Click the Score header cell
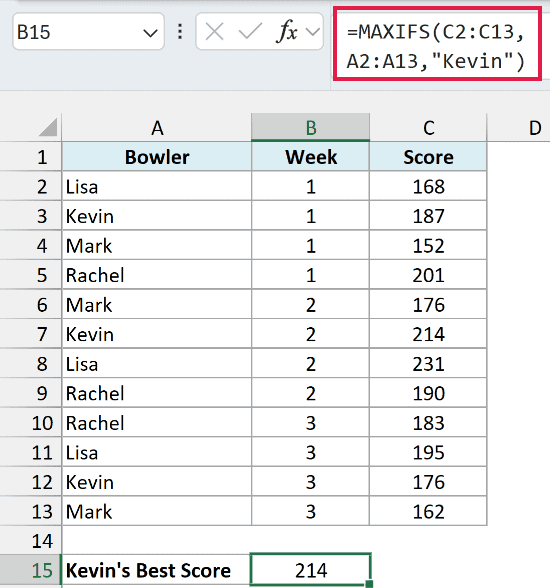This screenshot has width=550, height=588. click(428, 157)
